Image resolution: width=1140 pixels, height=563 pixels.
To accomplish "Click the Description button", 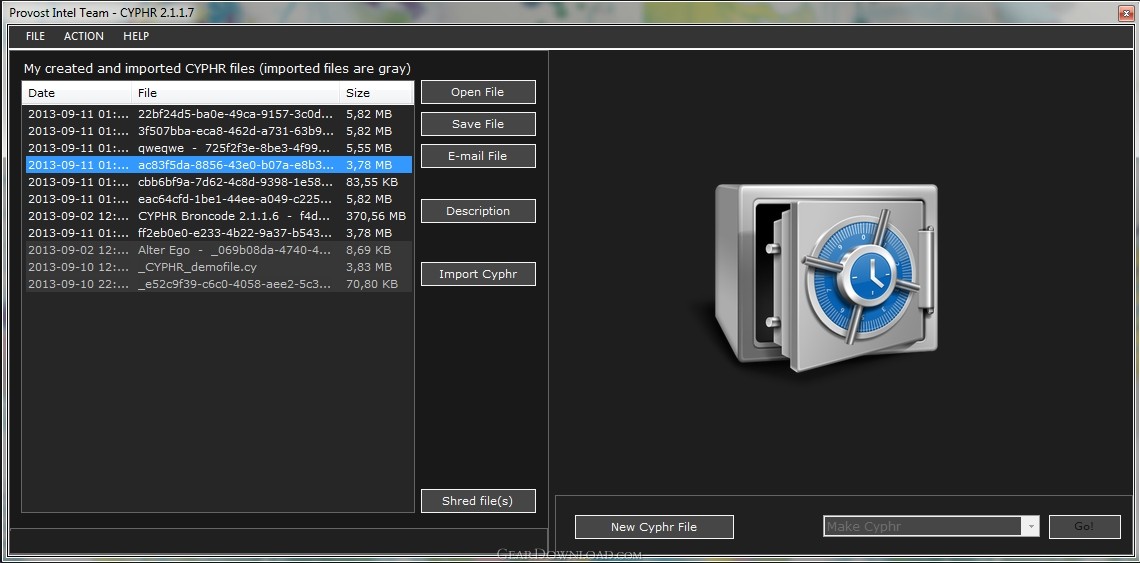I will 478,211.
